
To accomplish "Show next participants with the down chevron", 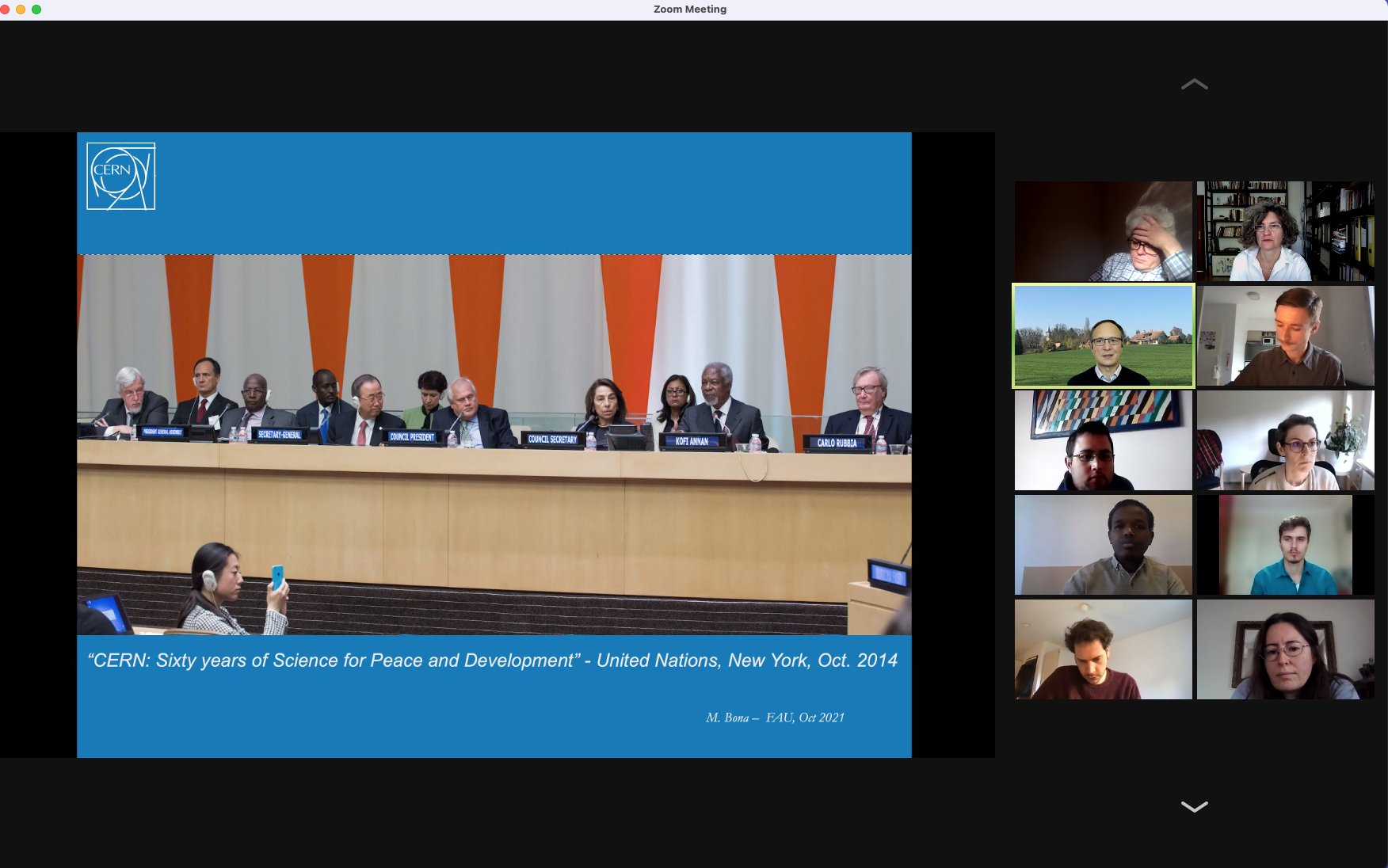I will coord(1194,806).
